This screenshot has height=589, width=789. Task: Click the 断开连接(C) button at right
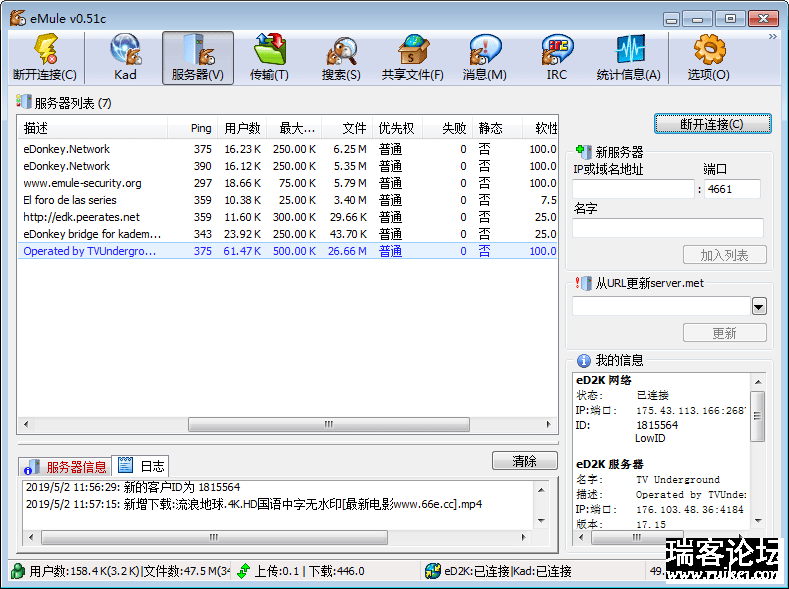712,124
